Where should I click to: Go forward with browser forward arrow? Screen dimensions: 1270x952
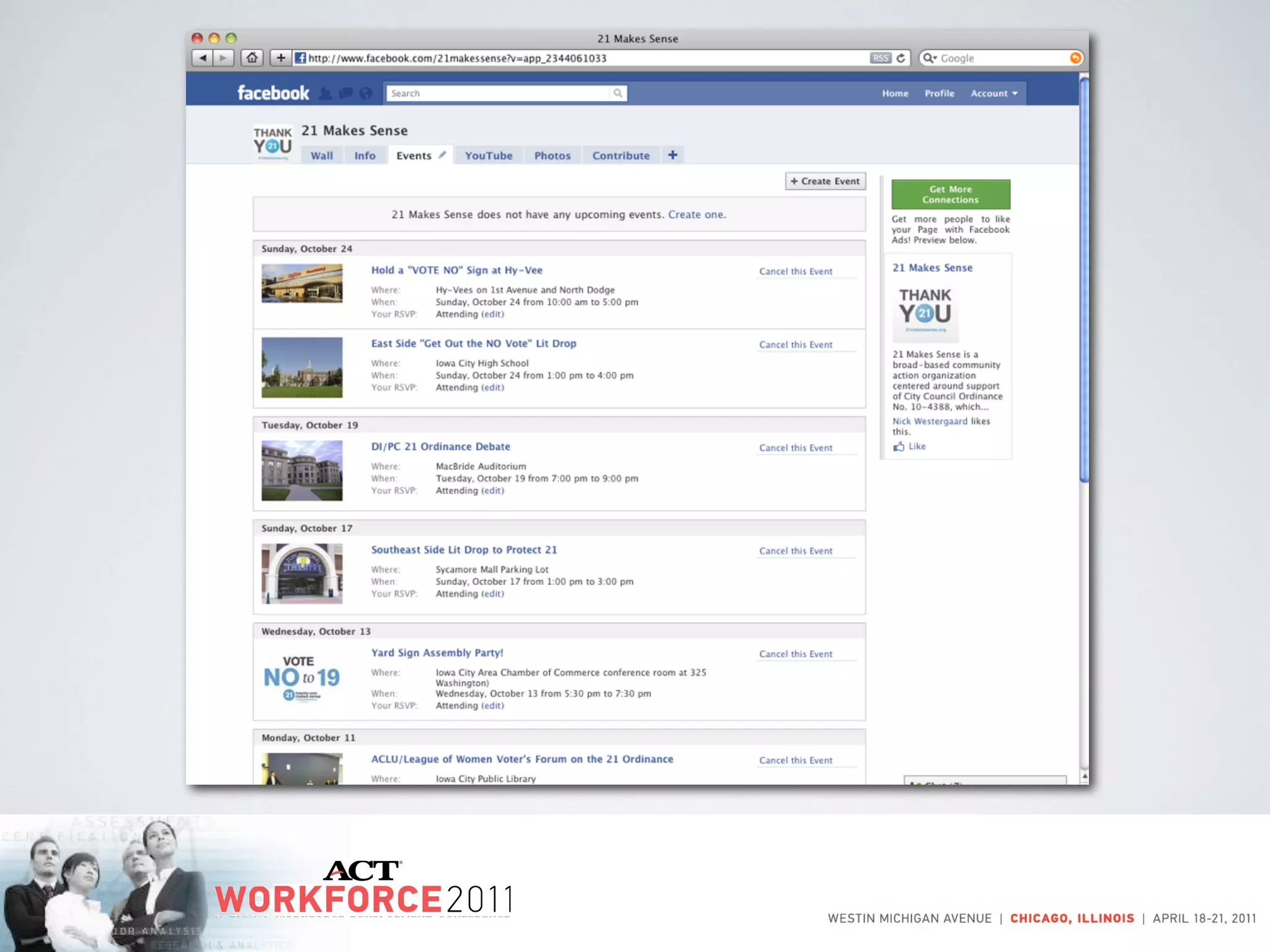[223, 58]
